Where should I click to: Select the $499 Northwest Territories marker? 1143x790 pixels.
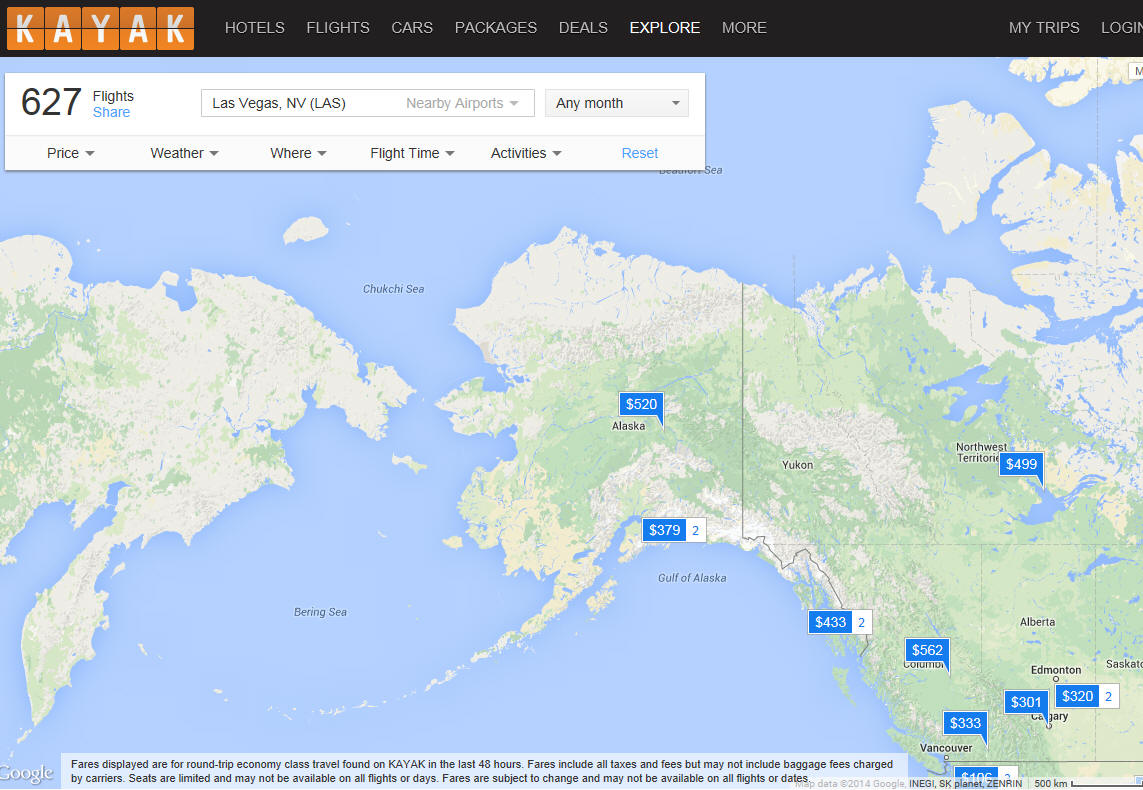click(x=1021, y=464)
